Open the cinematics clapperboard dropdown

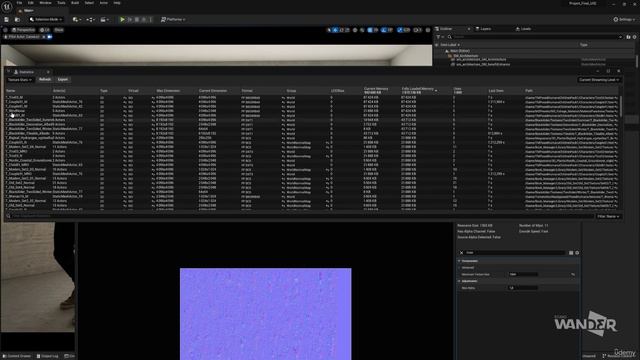point(104,20)
